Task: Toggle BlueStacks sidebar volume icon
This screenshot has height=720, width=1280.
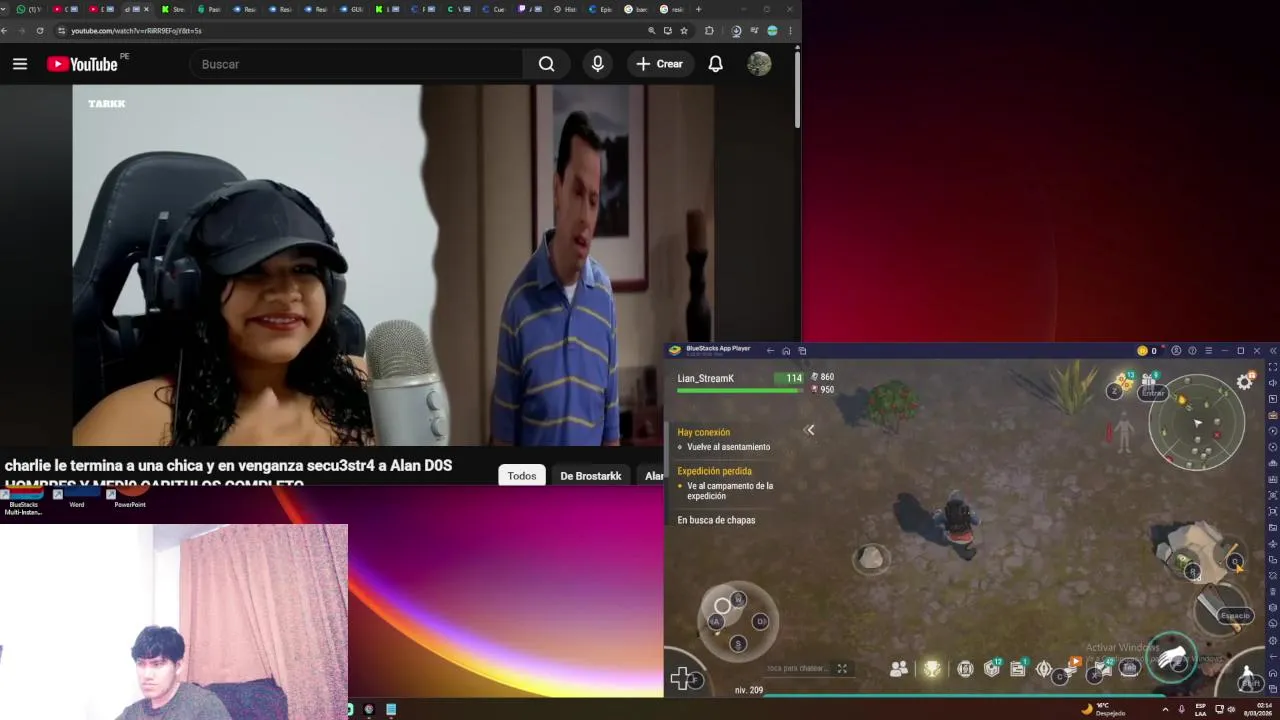Action: click(1273, 383)
